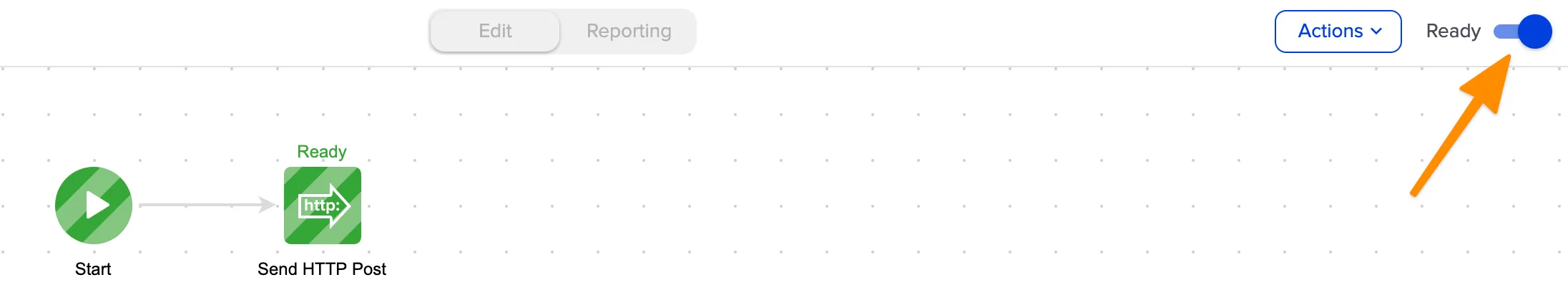Click the "Send HTTP Post" text label

322,269
